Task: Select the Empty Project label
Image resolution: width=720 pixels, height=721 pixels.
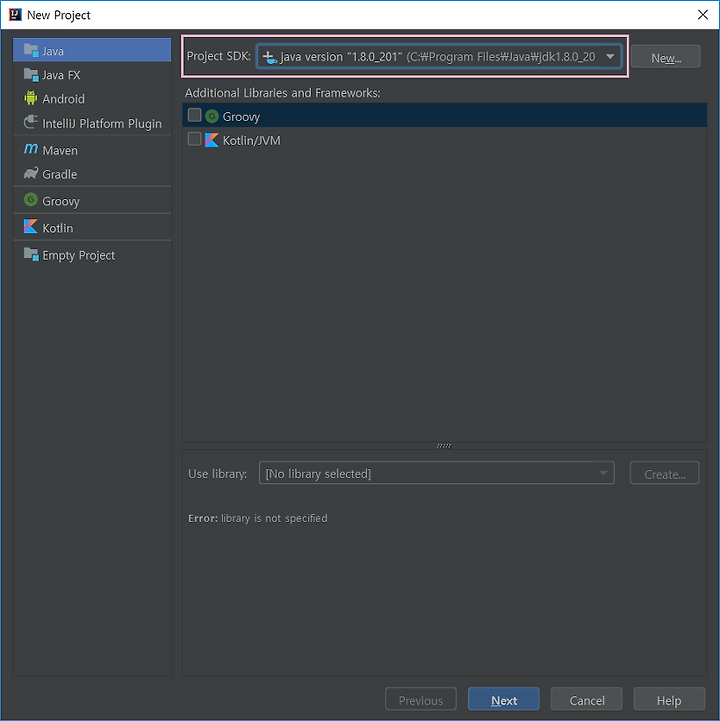Action: 79,256
